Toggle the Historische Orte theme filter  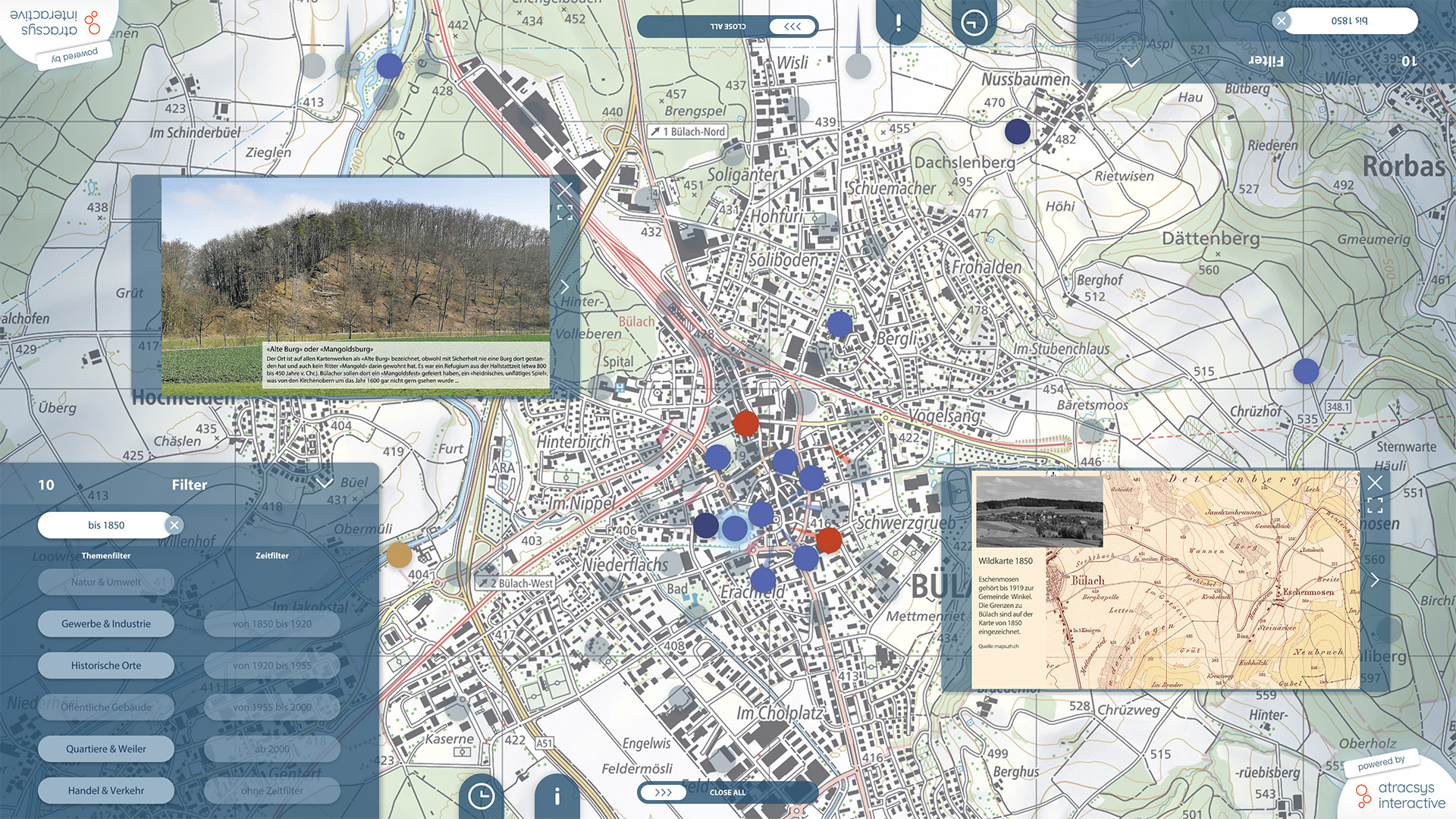[106, 665]
